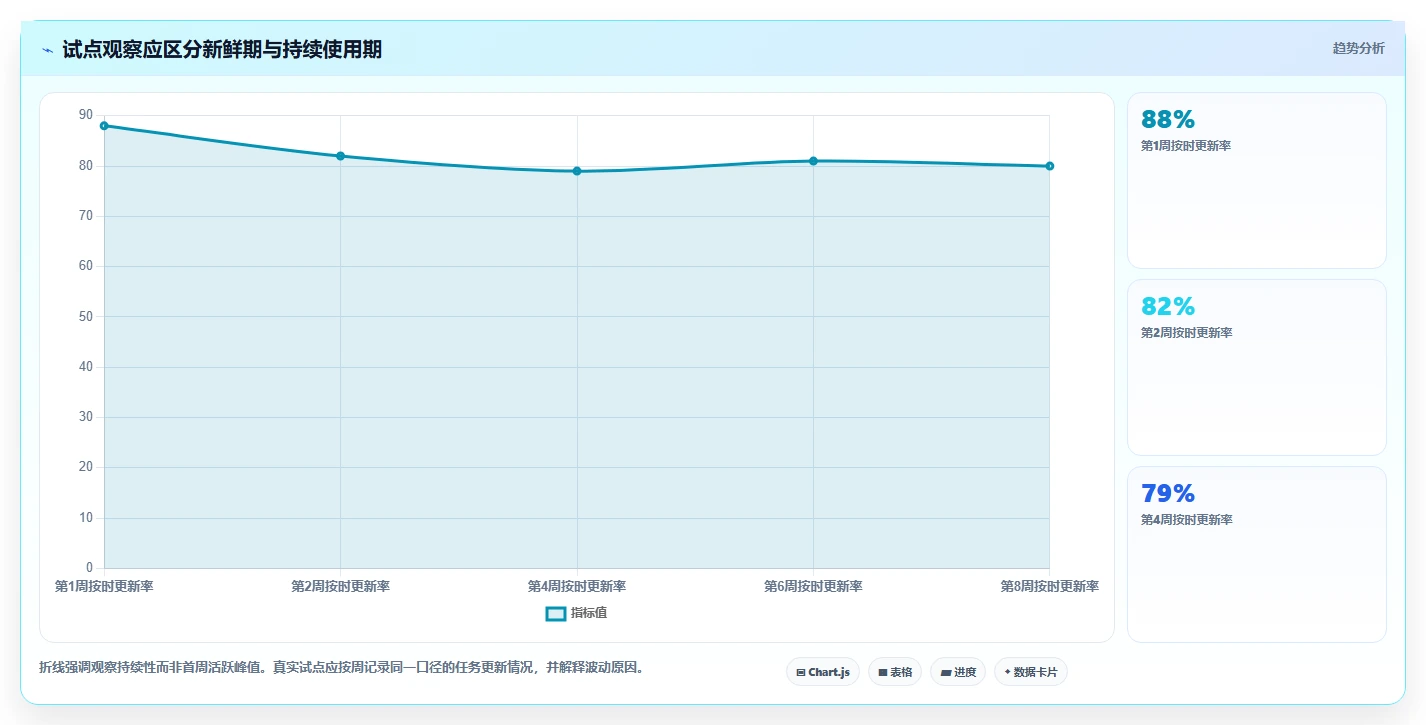Click x-axis label 第1周按时更新率
This screenshot has width=1426, height=725.
pos(104,587)
